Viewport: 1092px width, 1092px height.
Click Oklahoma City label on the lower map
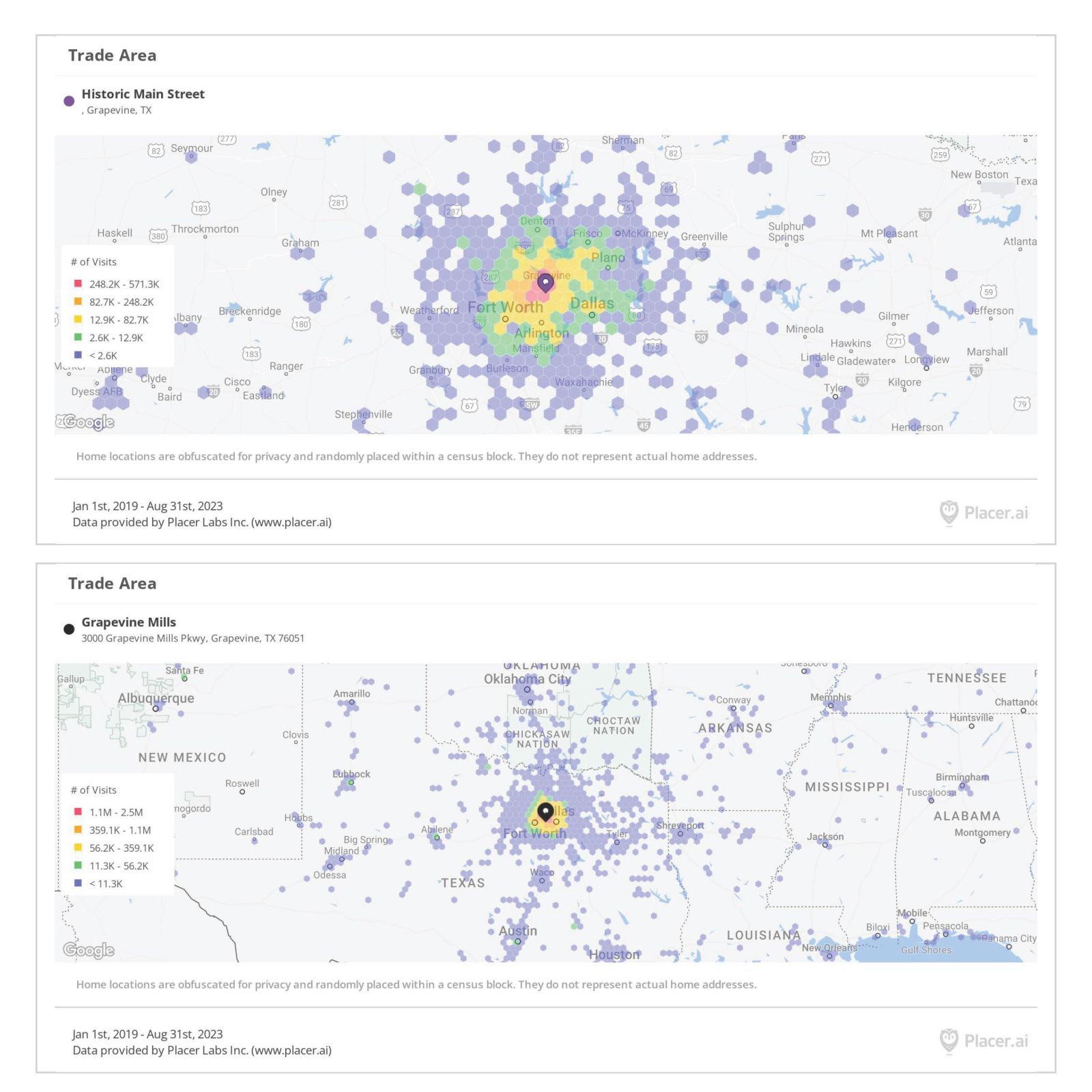(527, 679)
